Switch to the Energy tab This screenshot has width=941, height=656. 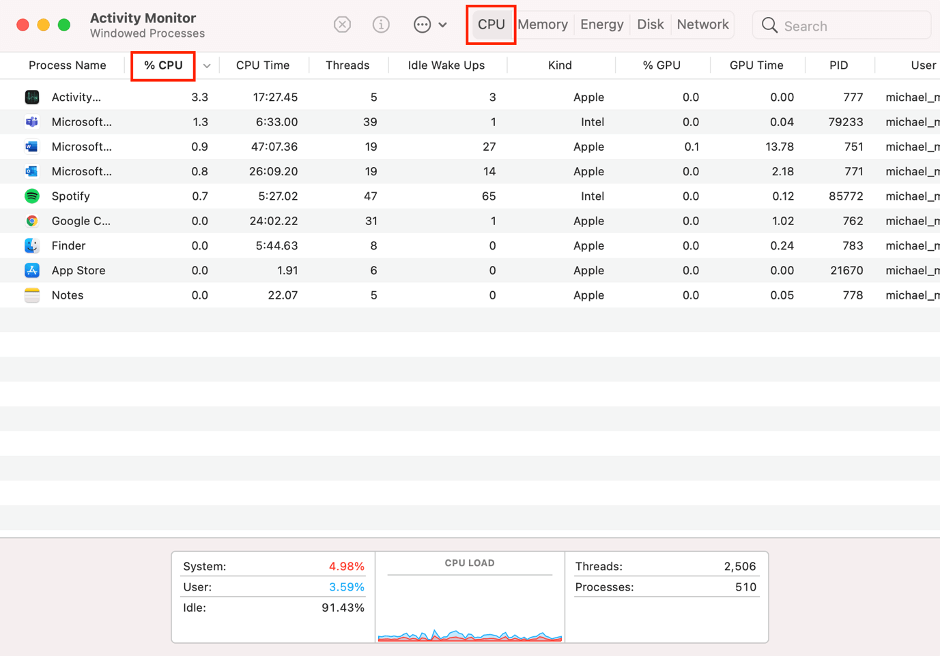tap(602, 25)
